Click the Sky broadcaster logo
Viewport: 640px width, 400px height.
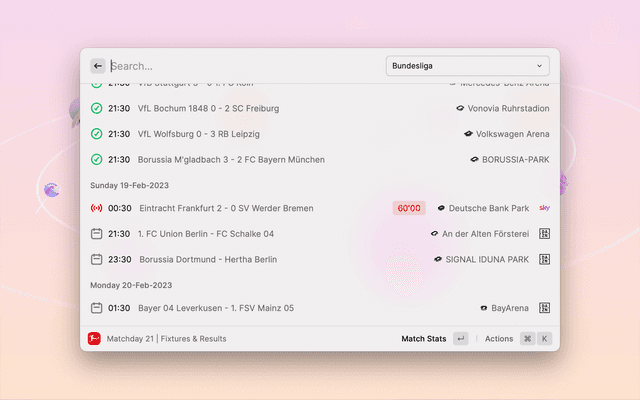coord(545,208)
